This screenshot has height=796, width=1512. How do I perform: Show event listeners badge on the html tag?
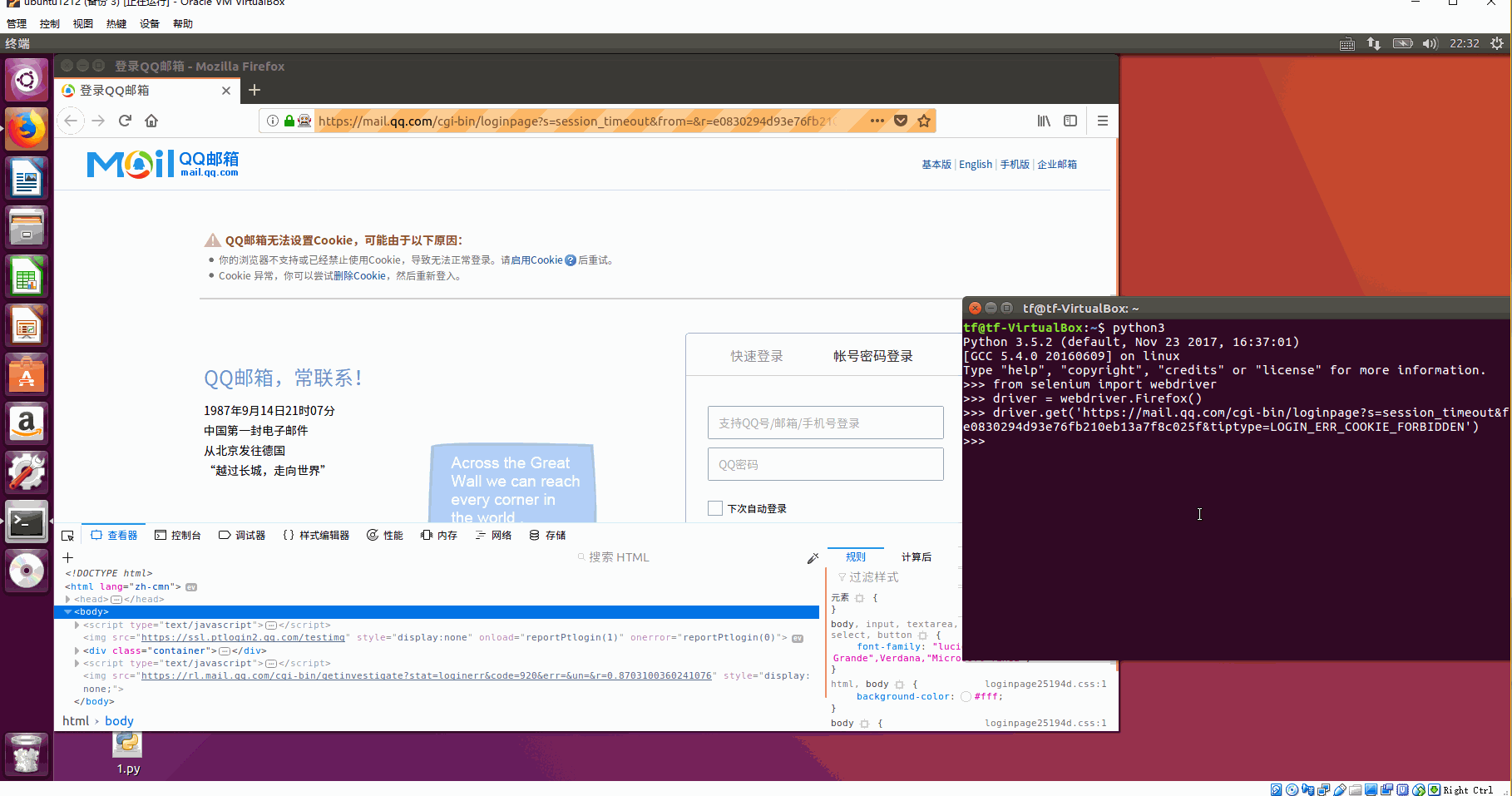pyautogui.click(x=191, y=587)
